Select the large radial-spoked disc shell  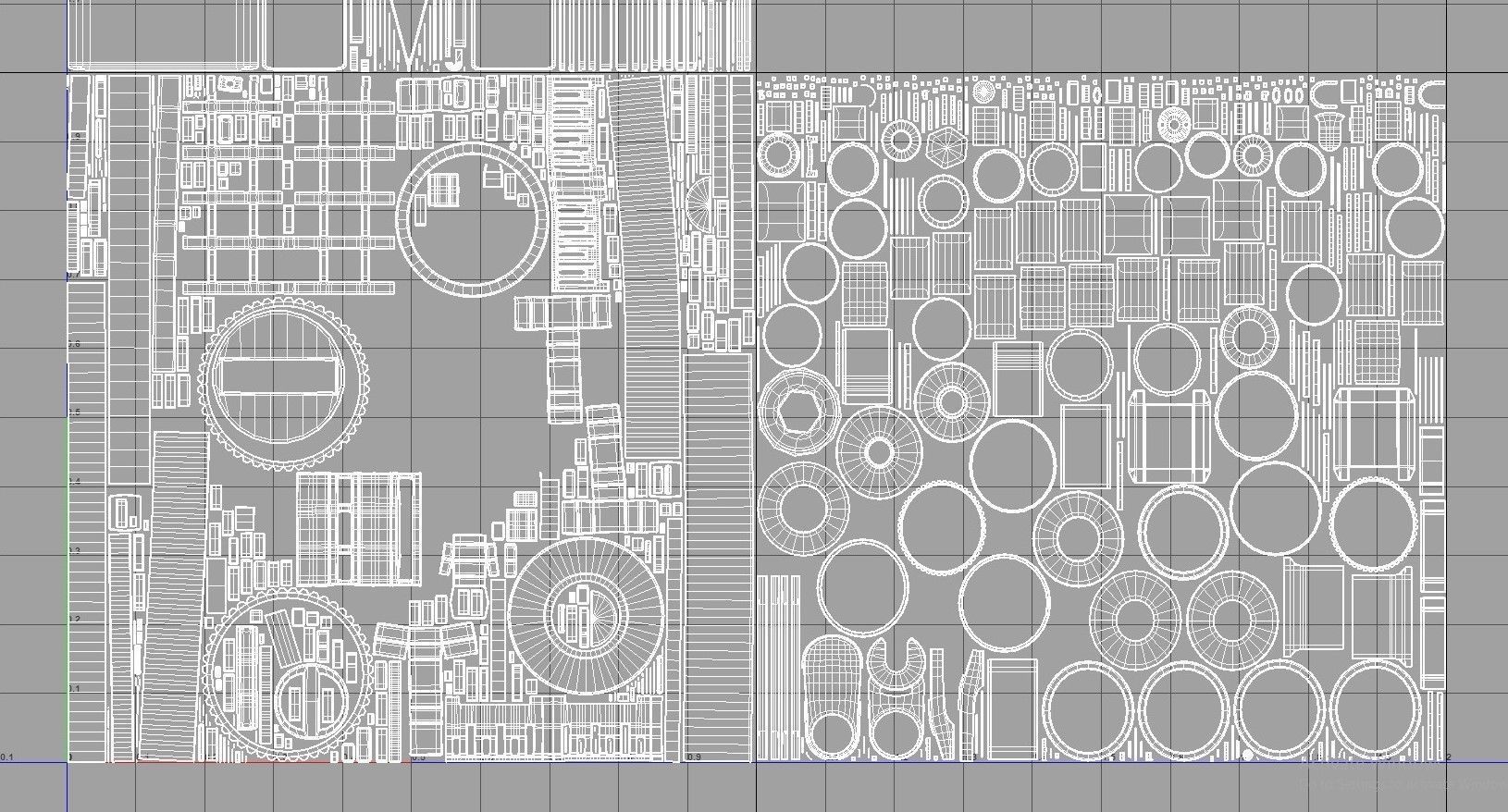(585, 615)
